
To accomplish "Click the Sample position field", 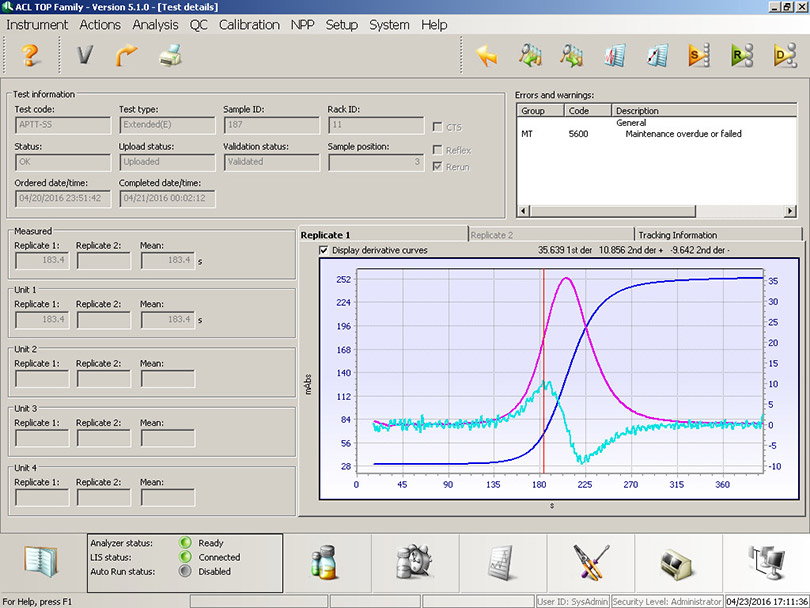I will (376, 162).
